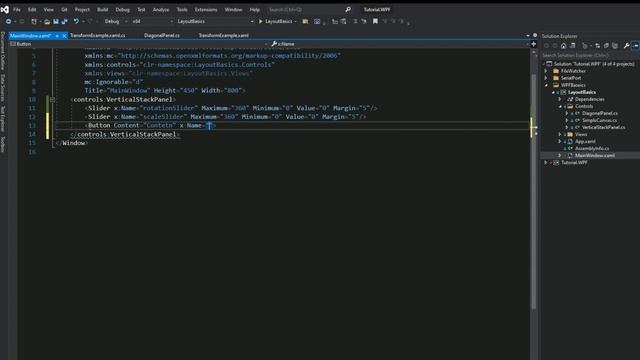Switch to TransformExample.xaml.cs tab

tap(98, 36)
